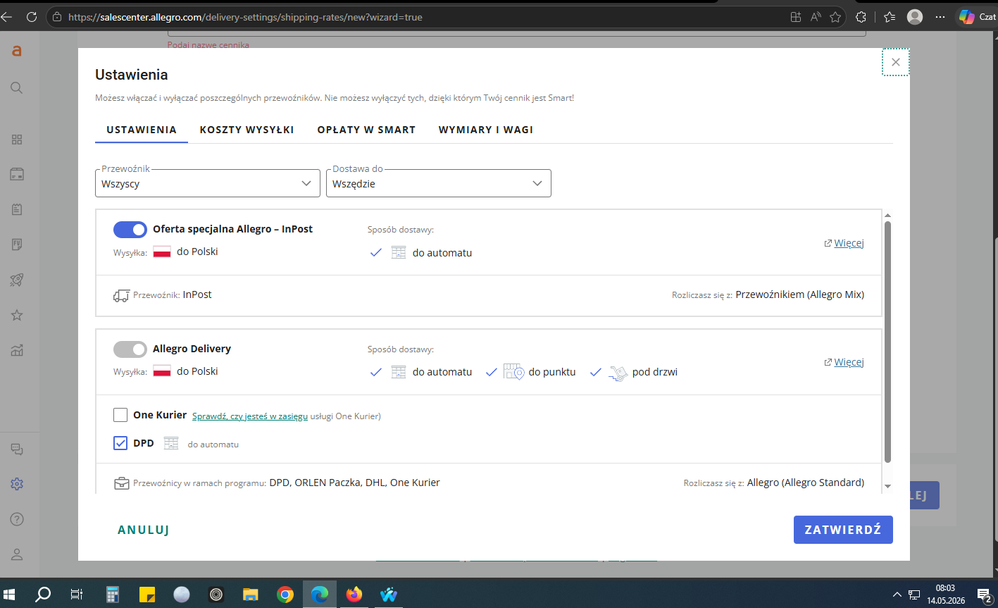Add page to favorites with the star icon
The height and width of the screenshot is (608, 998).
coord(835,17)
